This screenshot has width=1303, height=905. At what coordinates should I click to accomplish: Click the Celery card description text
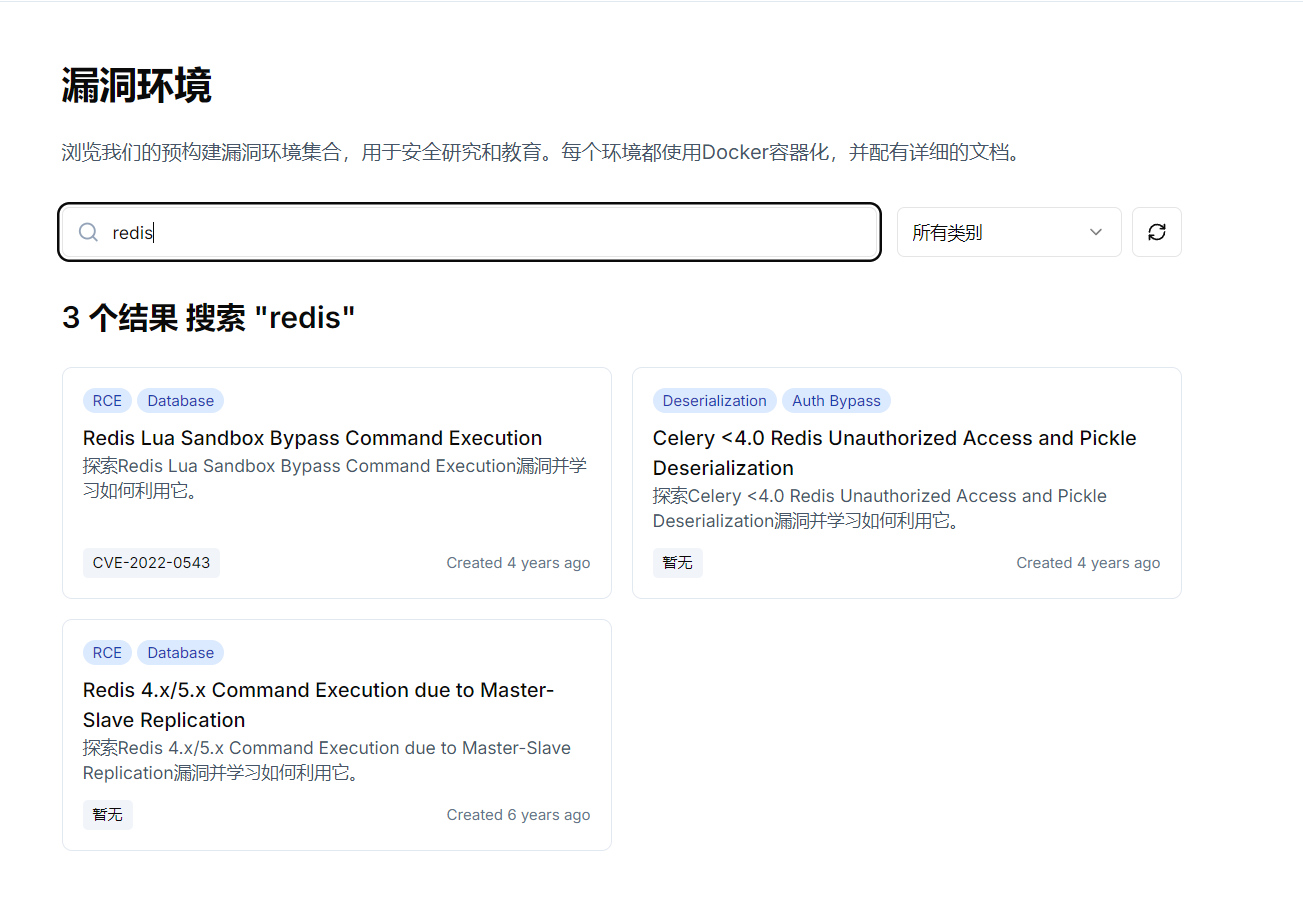879,508
